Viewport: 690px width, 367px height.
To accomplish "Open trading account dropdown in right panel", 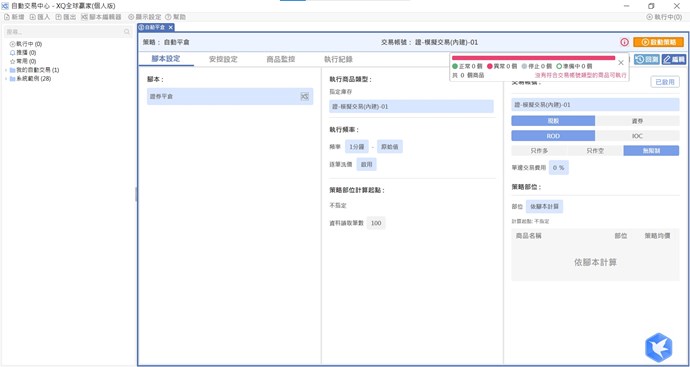I will [x=595, y=105].
